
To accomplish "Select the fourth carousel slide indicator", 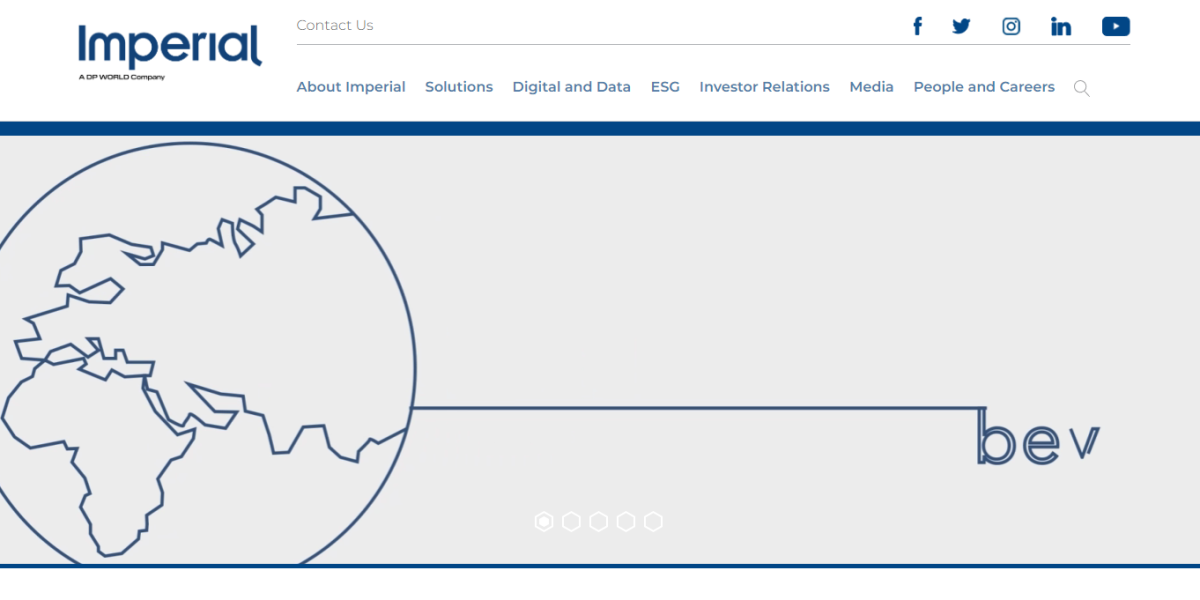I will [x=626, y=521].
